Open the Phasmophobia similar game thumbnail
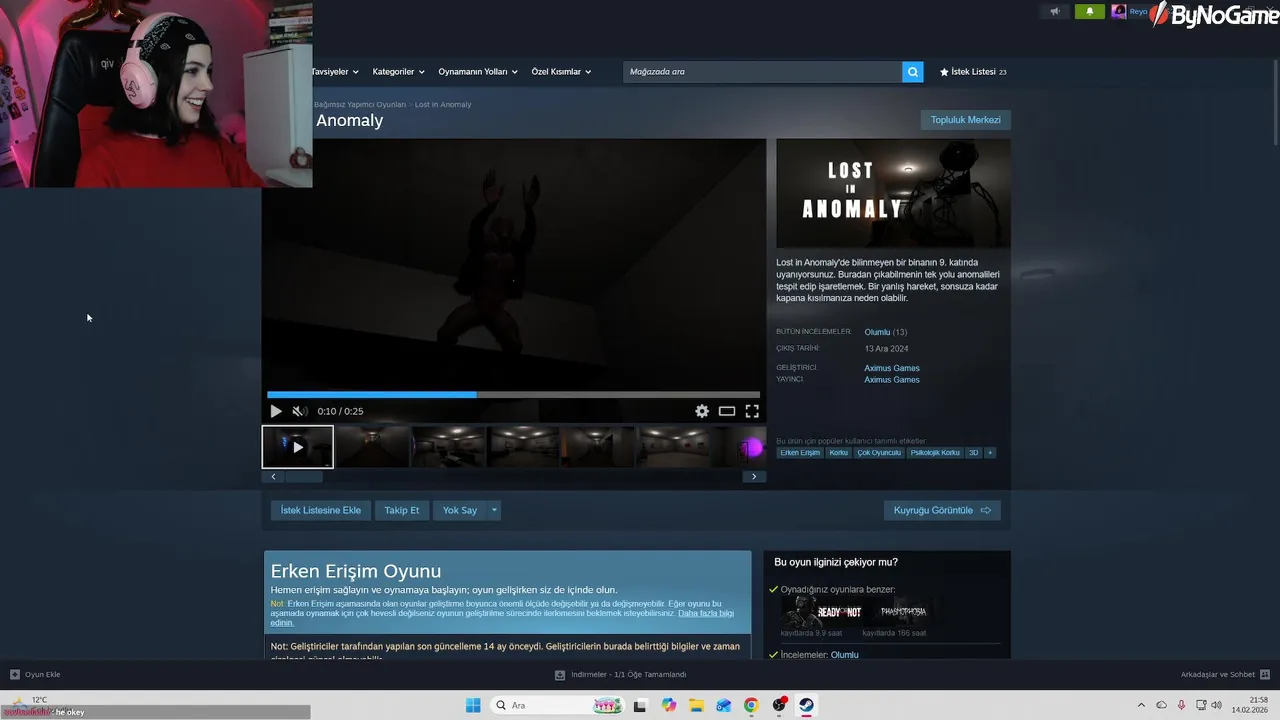Viewport: 1280px width, 720px height. [x=903, y=611]
